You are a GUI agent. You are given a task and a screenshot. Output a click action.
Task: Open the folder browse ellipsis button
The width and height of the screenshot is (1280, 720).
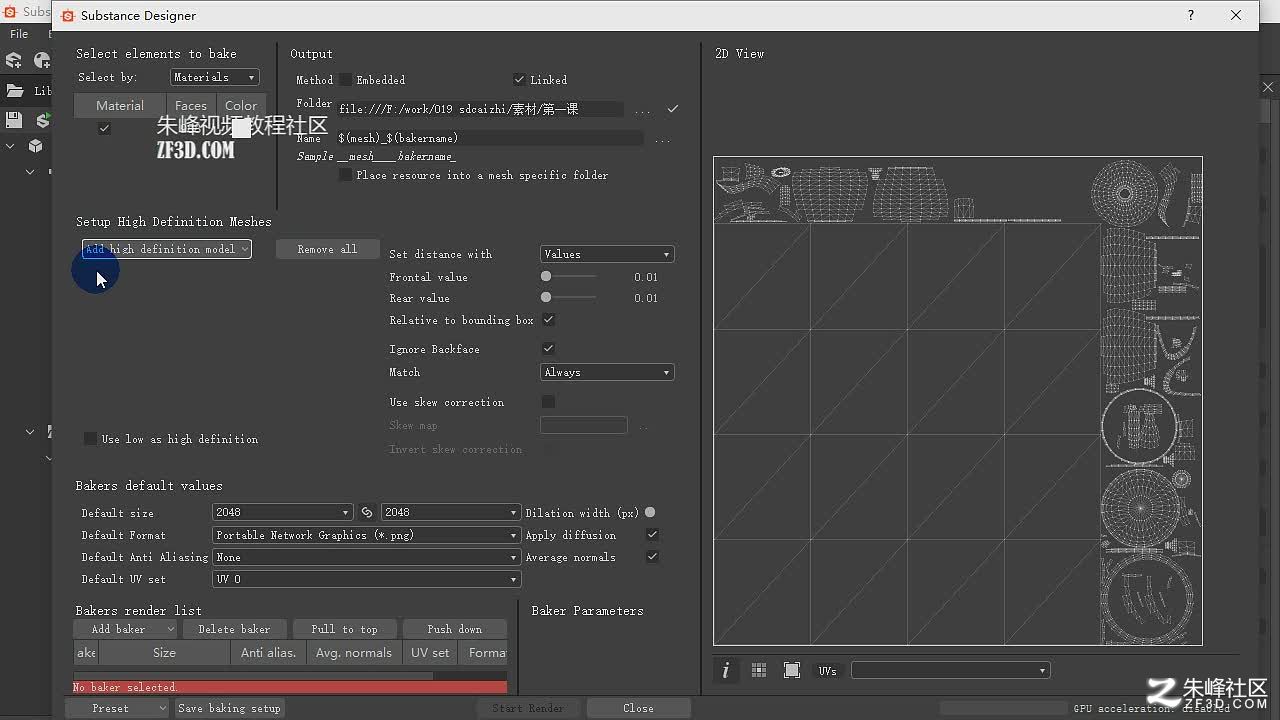click(x=642, y=110)
